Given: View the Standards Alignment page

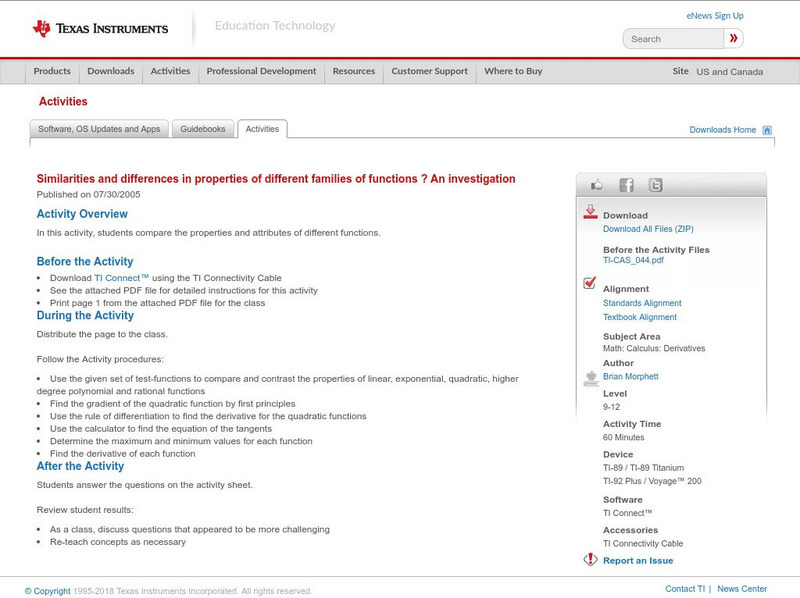Looking at the screenshot, I should pyautogui.click(x=644, y=302).
